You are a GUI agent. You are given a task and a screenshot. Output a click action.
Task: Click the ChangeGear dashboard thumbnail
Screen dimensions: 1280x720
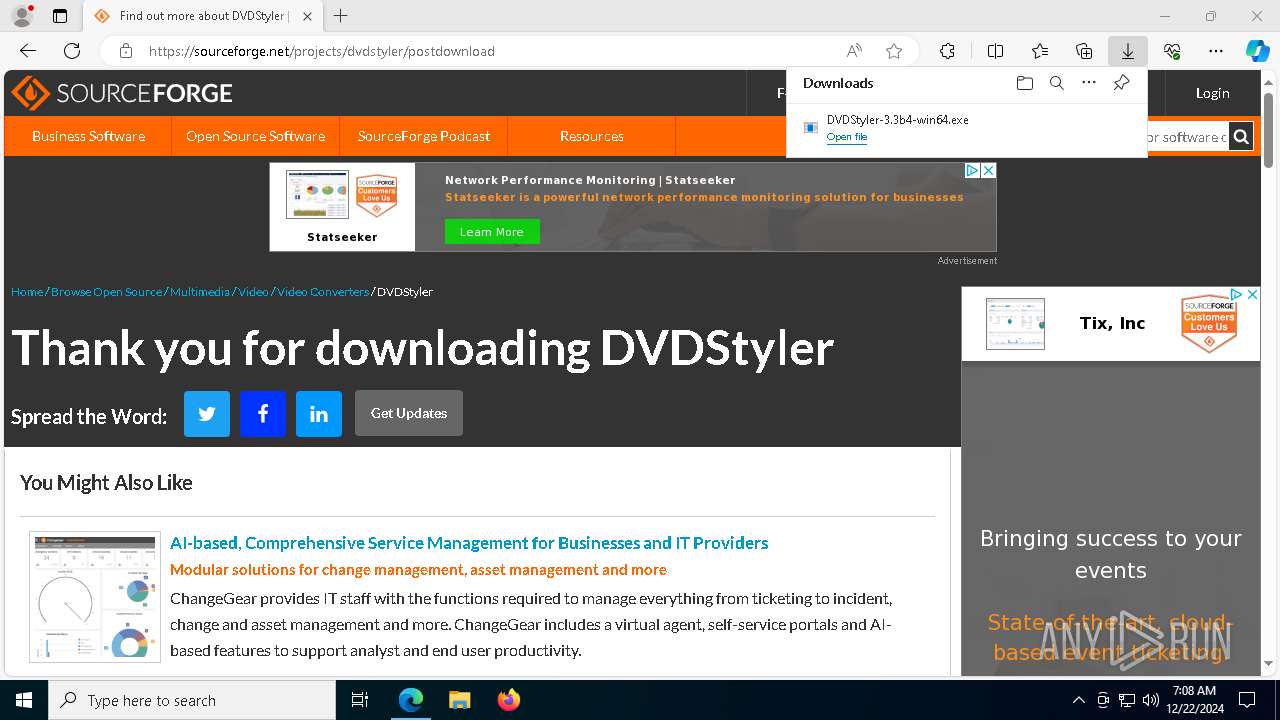(x=95, y=597)
